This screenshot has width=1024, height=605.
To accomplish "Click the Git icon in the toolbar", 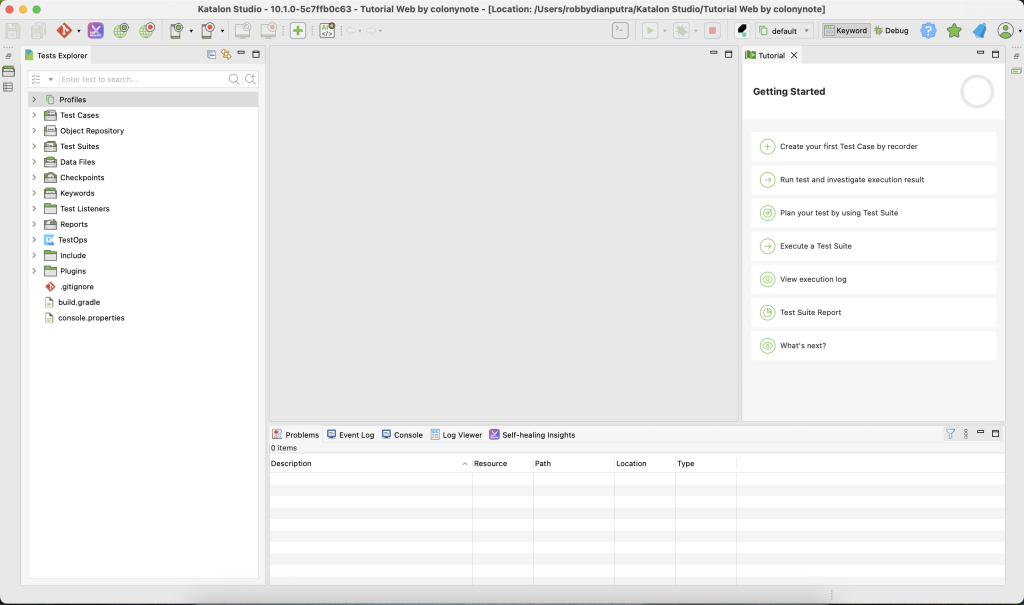I will (64, 31).
